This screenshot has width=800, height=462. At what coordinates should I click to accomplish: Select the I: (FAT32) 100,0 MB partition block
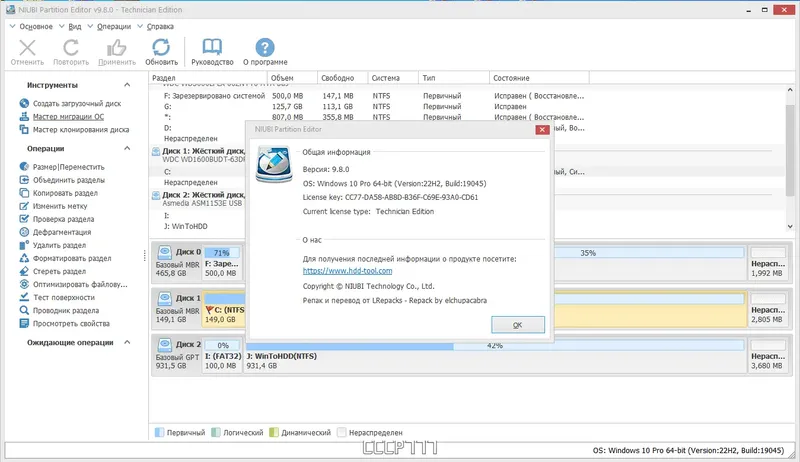222,355
